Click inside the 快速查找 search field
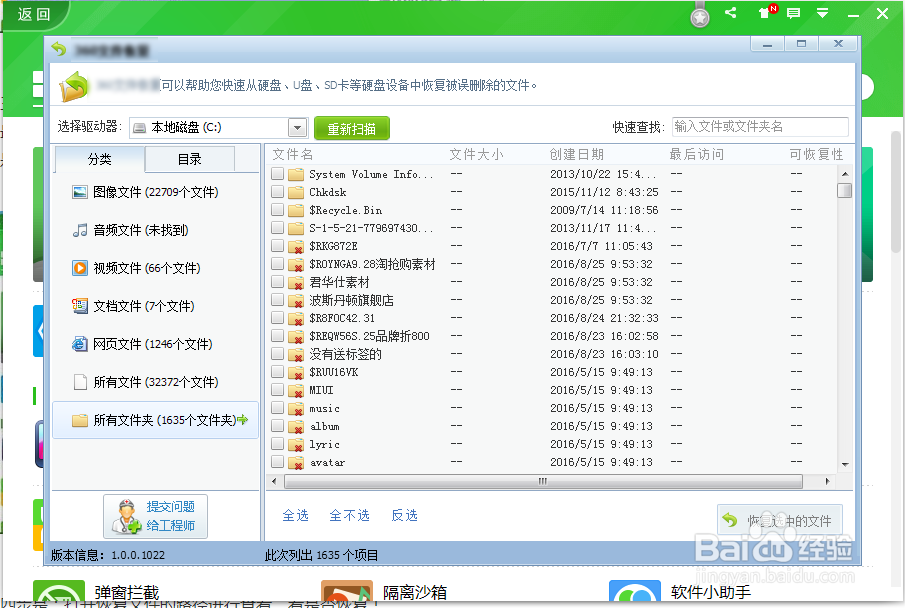905x608 pixels. click(760, 127)
